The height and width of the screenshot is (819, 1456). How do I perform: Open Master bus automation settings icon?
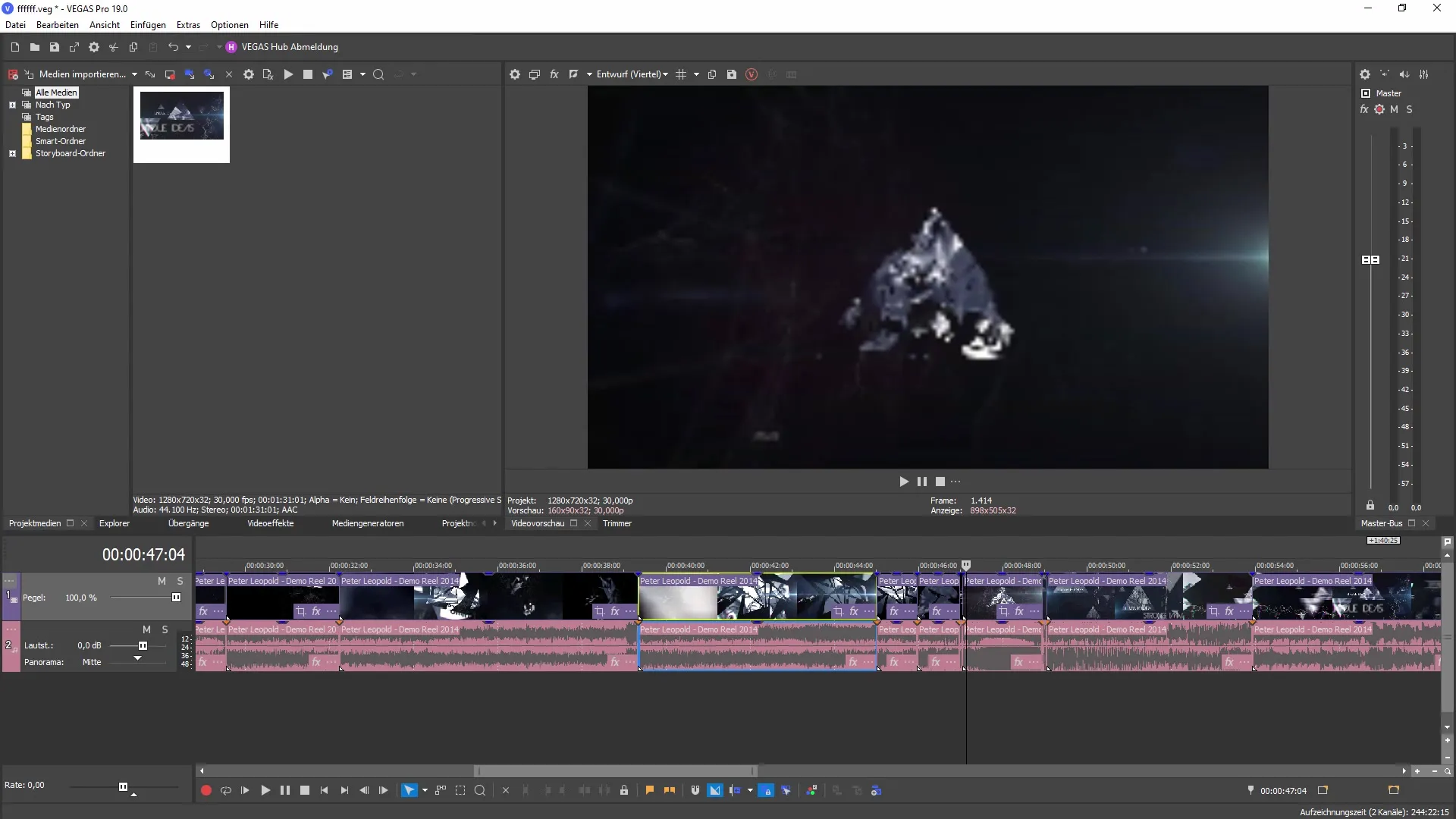pos(1379,109)
